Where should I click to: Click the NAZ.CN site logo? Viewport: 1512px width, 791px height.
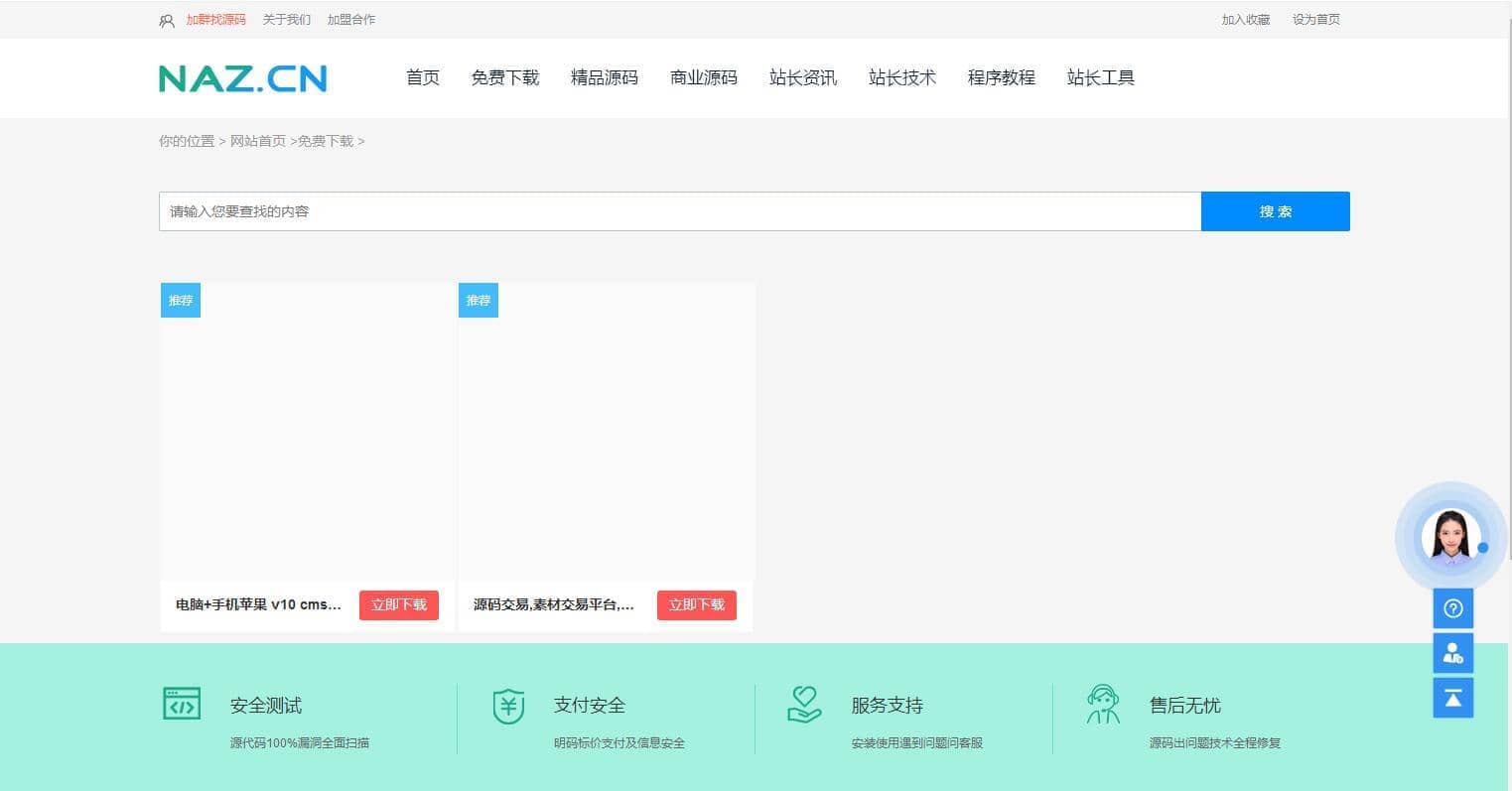point(243,78)
